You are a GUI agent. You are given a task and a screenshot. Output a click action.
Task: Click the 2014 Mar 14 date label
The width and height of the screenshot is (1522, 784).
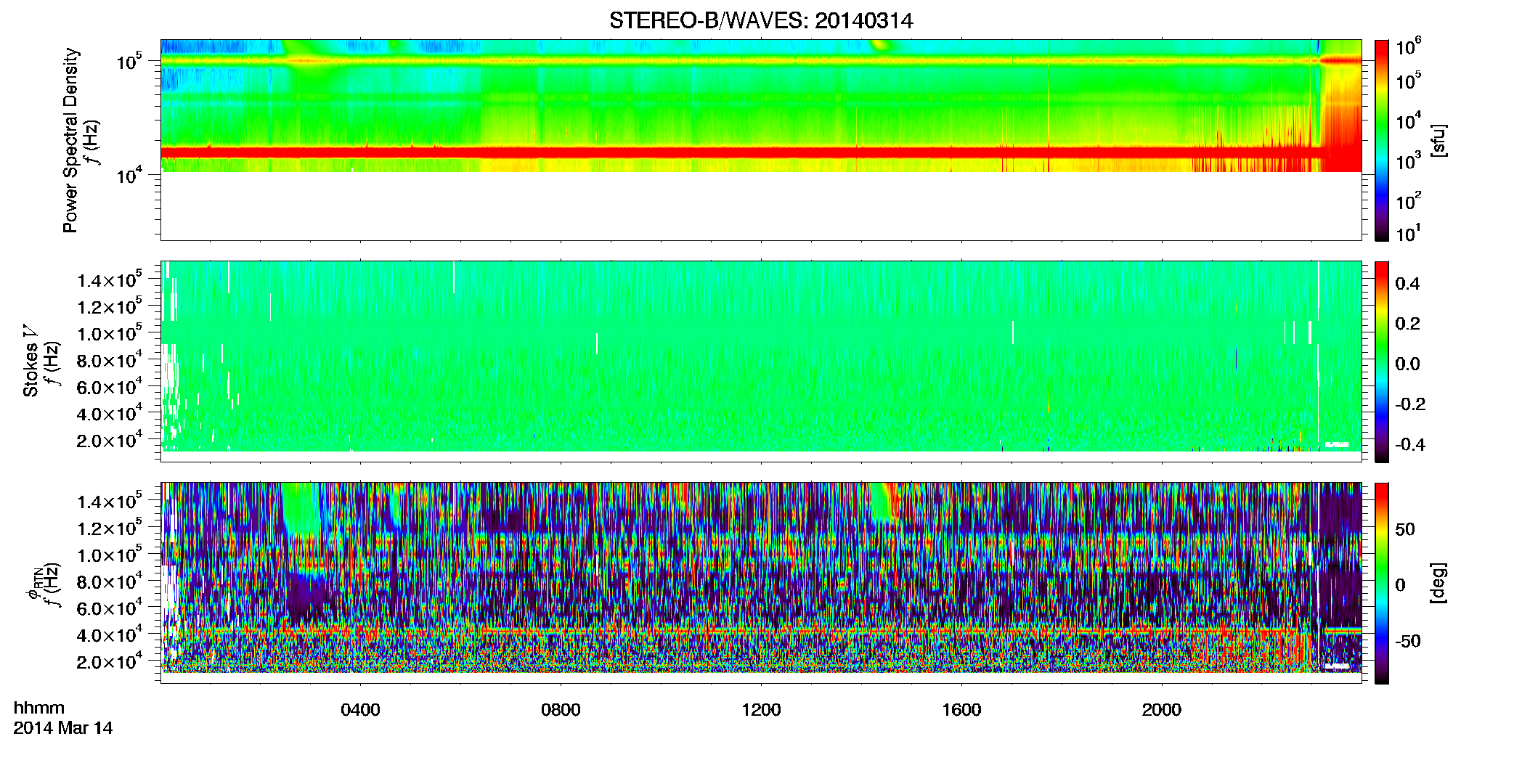pos(63,728)
